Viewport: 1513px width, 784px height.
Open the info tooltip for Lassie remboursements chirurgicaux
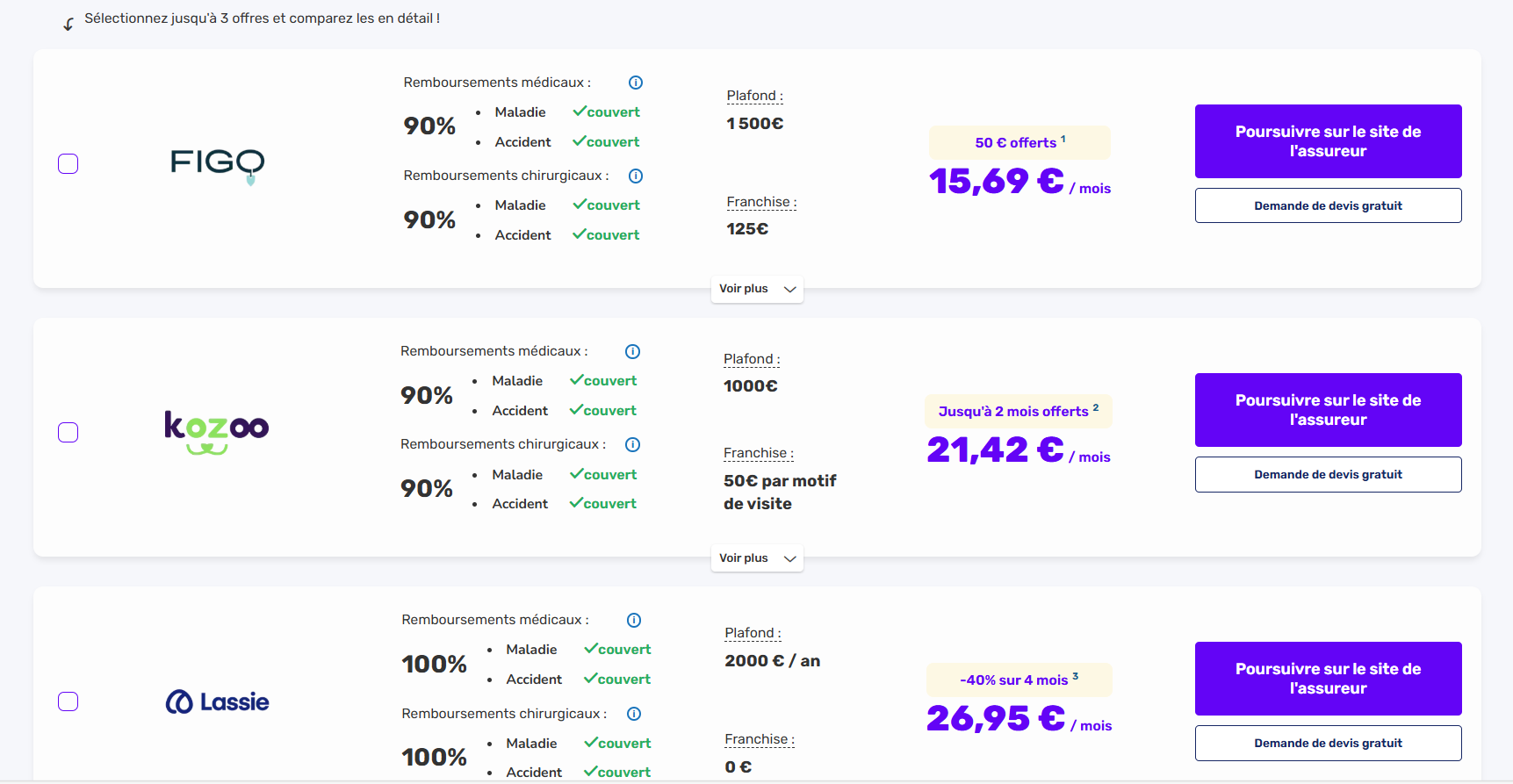pos(633,714)
